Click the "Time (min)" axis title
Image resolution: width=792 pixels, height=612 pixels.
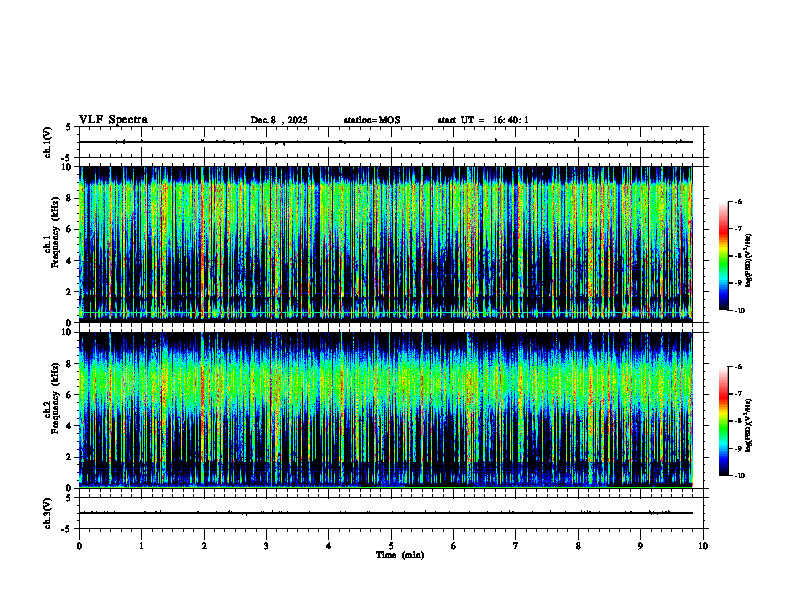click(400, 555)
